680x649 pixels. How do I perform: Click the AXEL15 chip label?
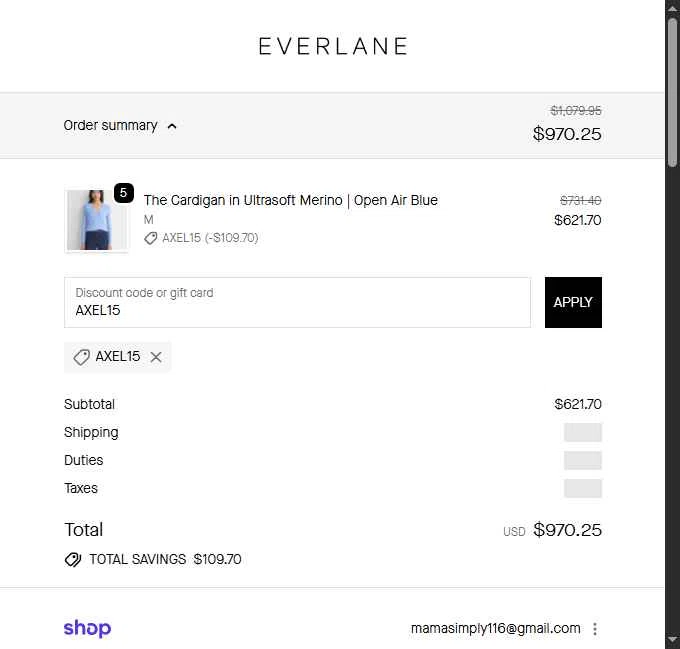click(118, 356)
